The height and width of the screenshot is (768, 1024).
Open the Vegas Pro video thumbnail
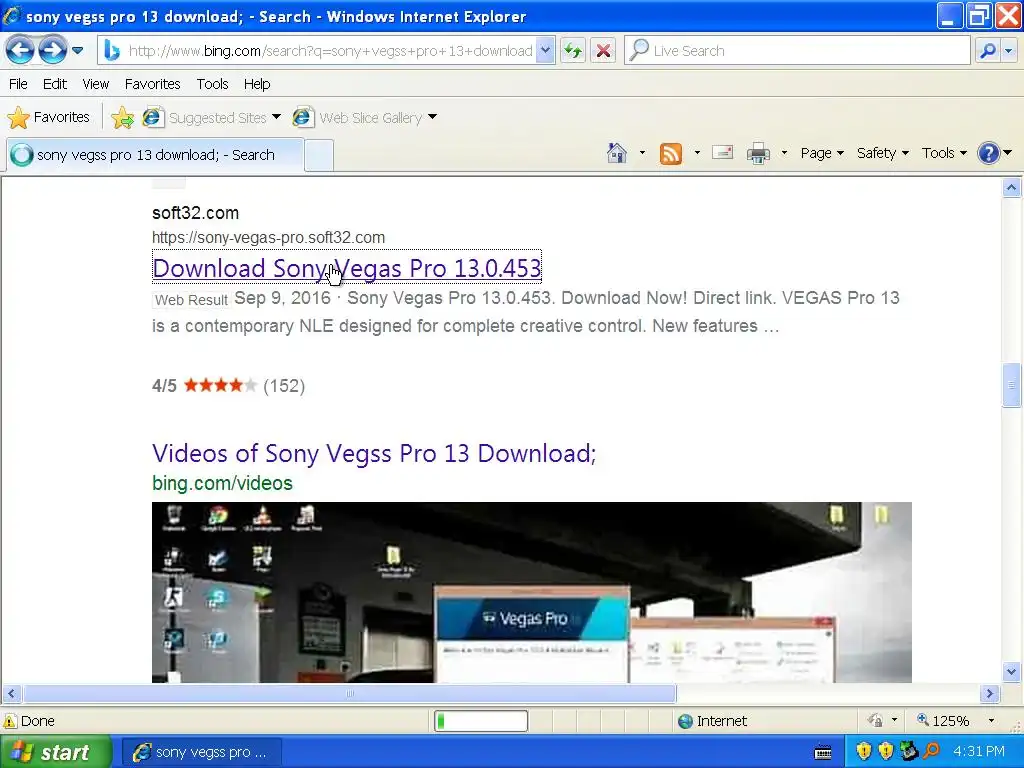point(532,592)
